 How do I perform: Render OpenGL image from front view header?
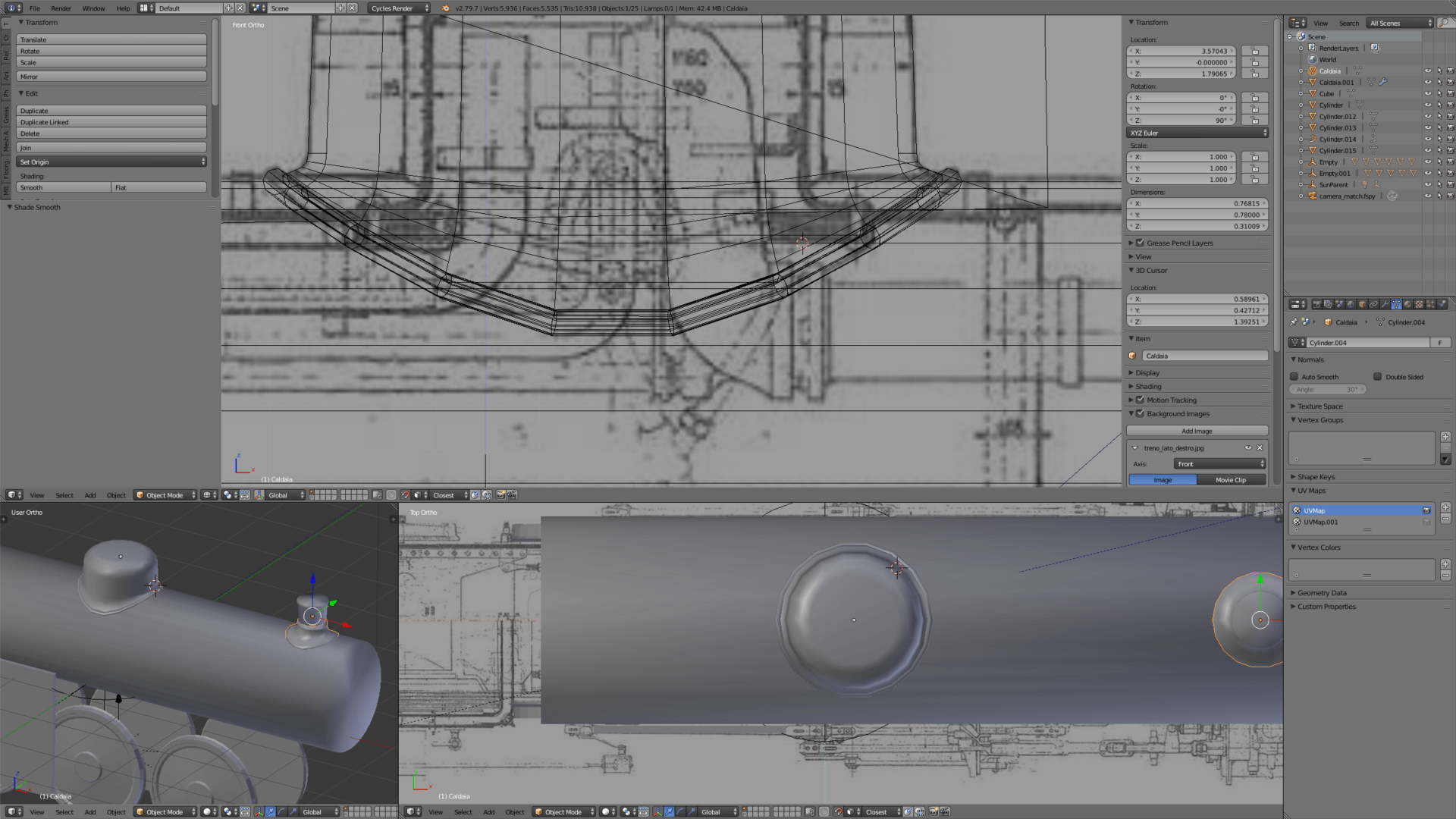500,495
